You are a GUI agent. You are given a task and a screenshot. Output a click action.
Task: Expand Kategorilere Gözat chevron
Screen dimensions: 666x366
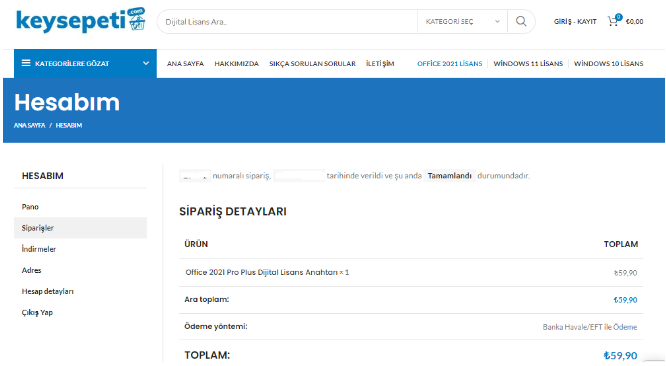[x=146, y=63]
